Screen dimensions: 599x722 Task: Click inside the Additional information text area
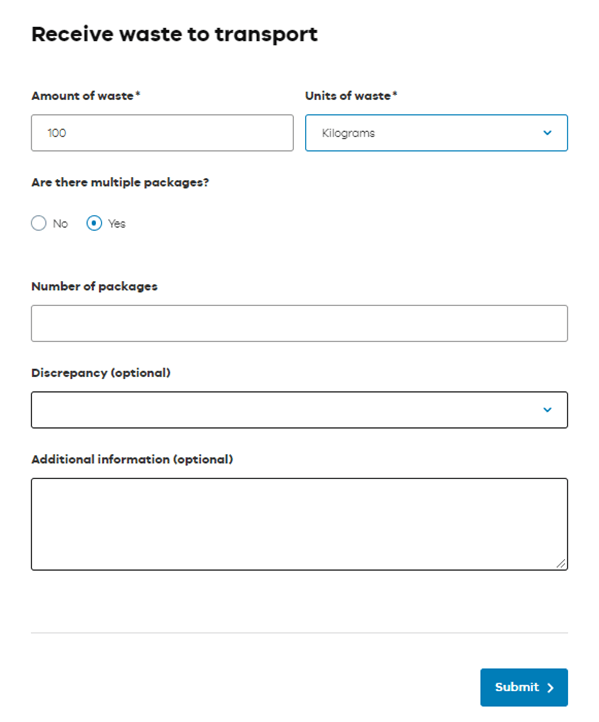click(299, 524)
